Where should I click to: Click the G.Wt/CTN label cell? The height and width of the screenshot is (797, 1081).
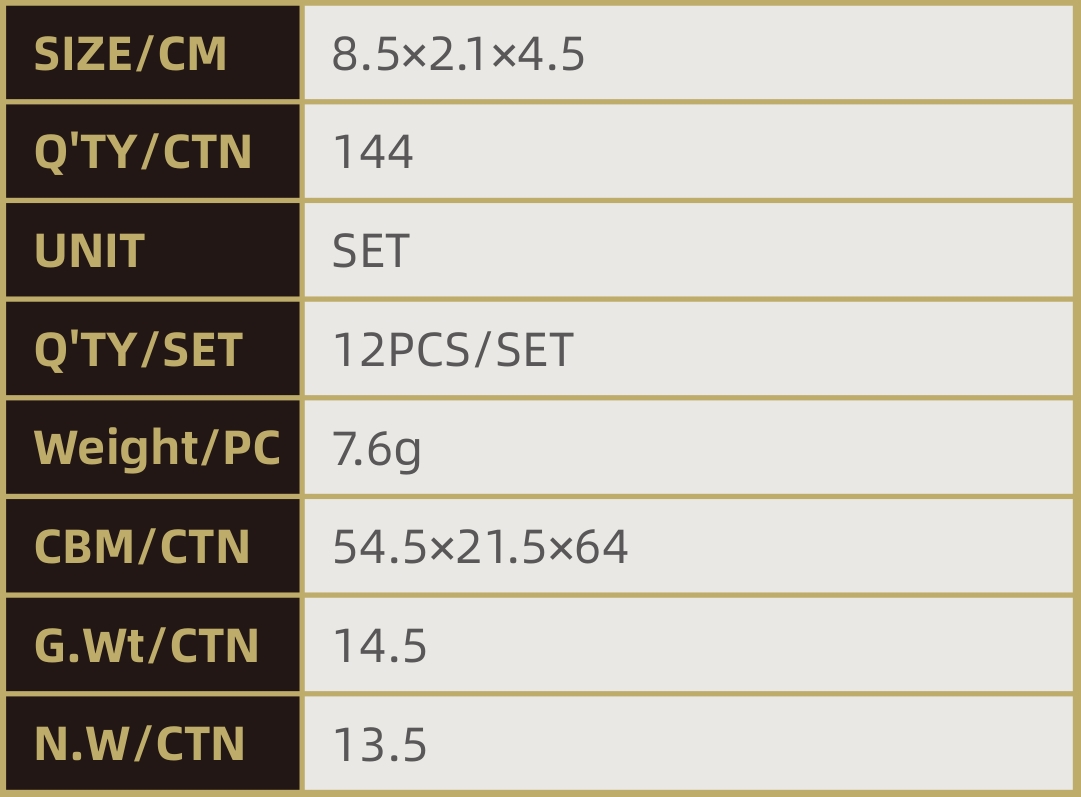(x=146, y=646)
